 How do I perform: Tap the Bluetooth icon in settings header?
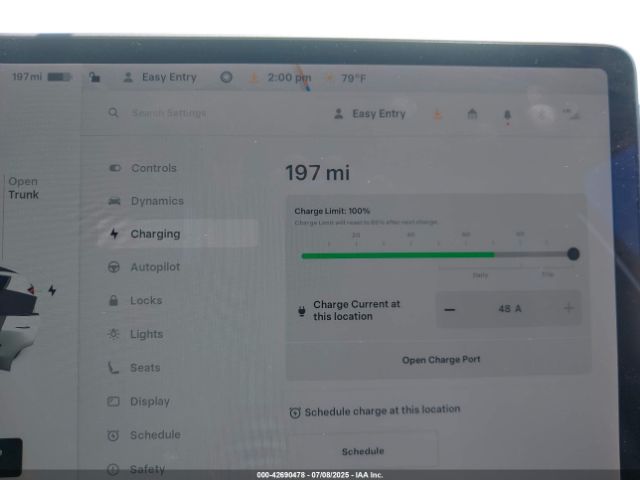[x=541, y=114]
